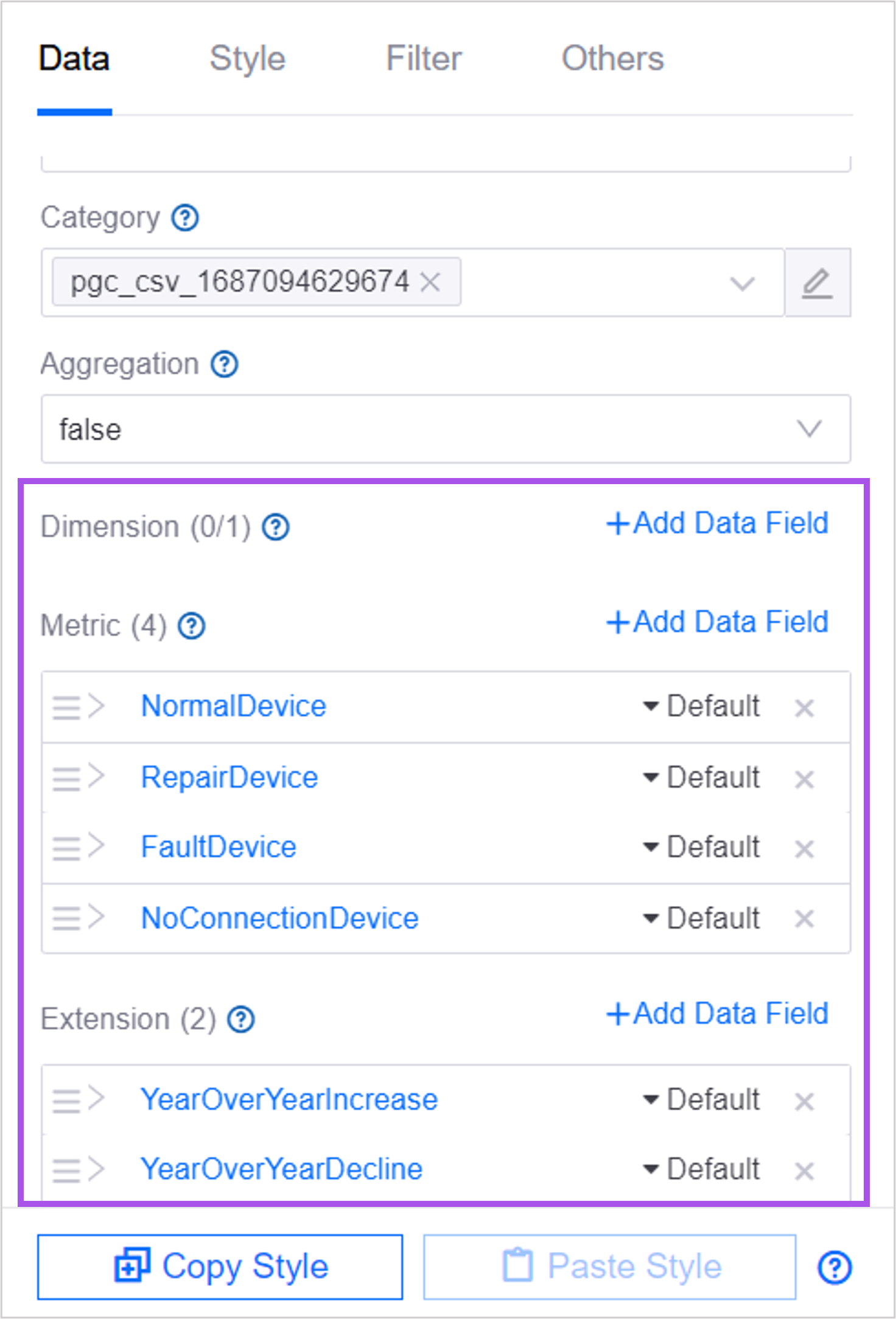Click the Aggregation help icon

tap(225, 365)
